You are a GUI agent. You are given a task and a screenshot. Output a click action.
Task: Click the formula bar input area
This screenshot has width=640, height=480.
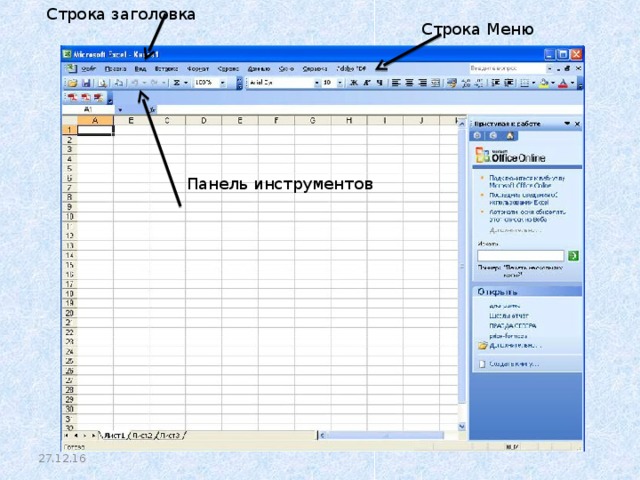(370, 110)
